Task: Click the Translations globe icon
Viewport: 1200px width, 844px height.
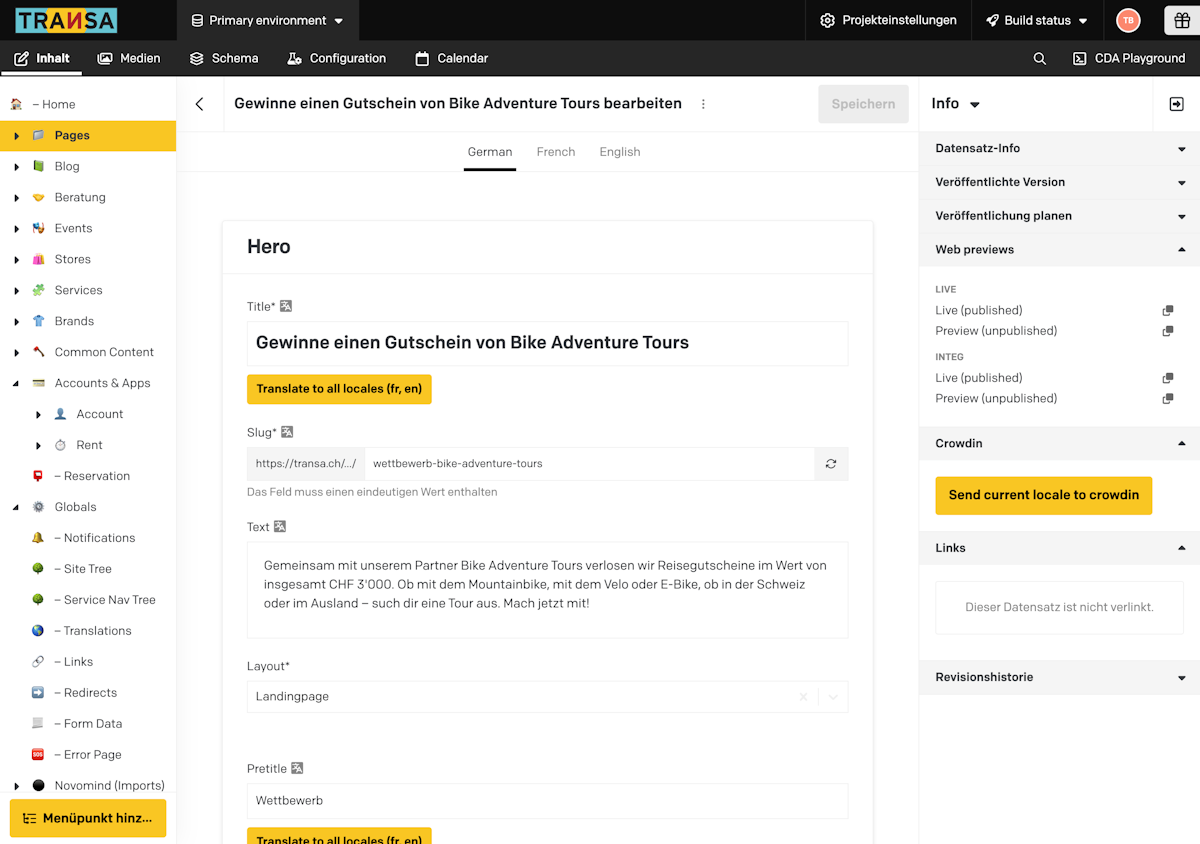Action: tap(38, 631)
